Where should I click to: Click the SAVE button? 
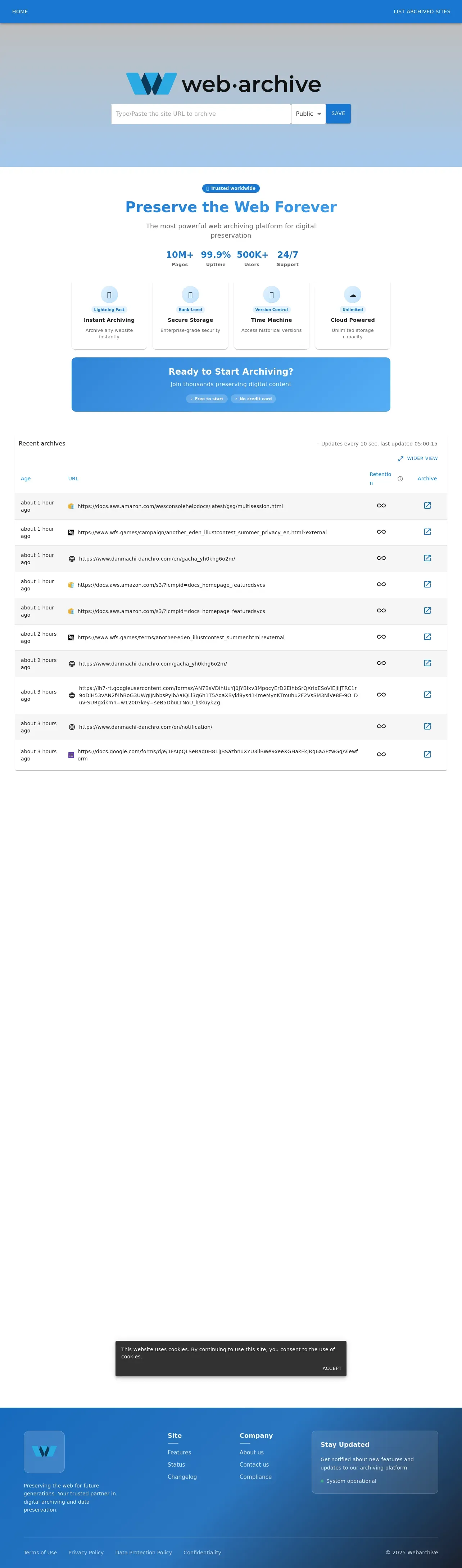338,114
